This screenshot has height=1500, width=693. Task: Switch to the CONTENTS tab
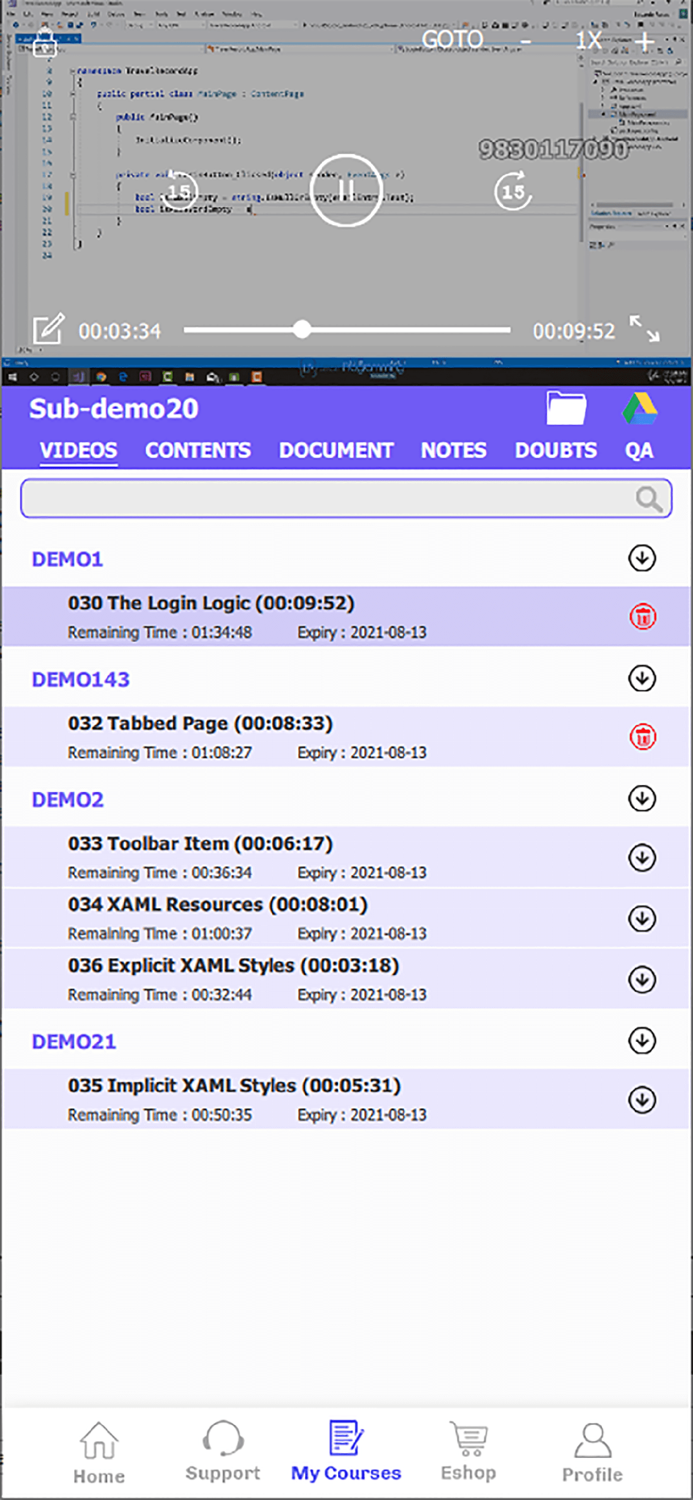click(x=198, y=450)
